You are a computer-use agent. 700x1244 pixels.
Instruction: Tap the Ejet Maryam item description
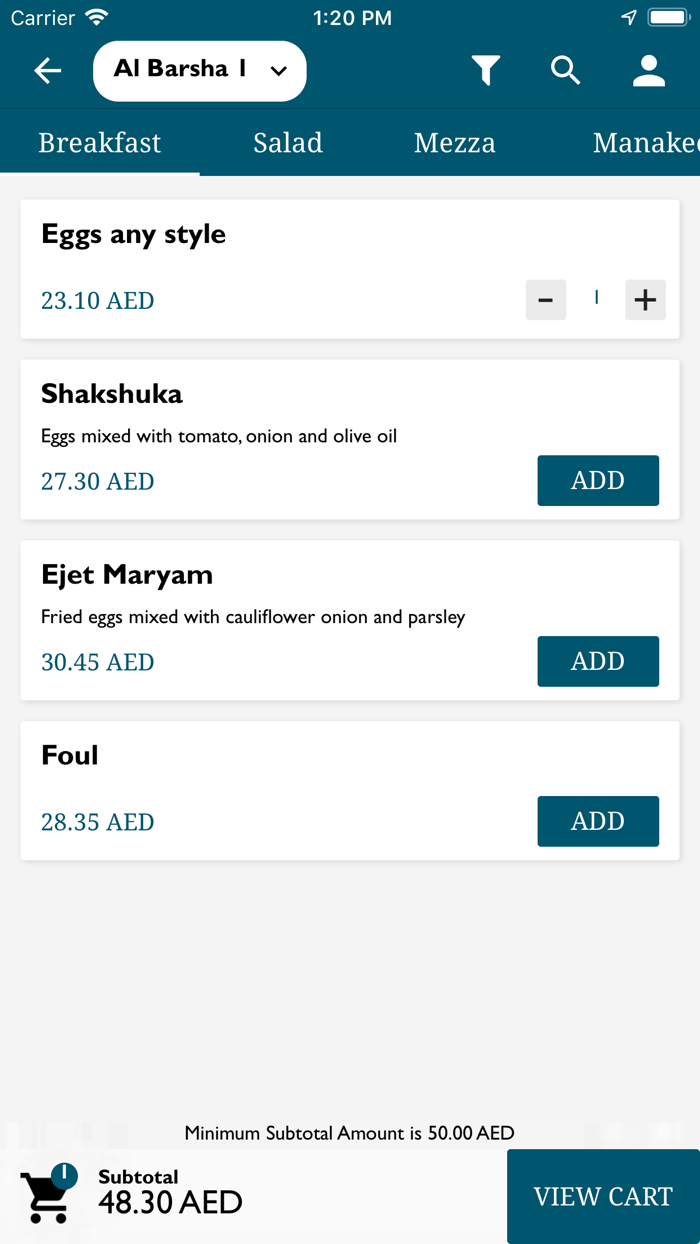pos(253,617)
